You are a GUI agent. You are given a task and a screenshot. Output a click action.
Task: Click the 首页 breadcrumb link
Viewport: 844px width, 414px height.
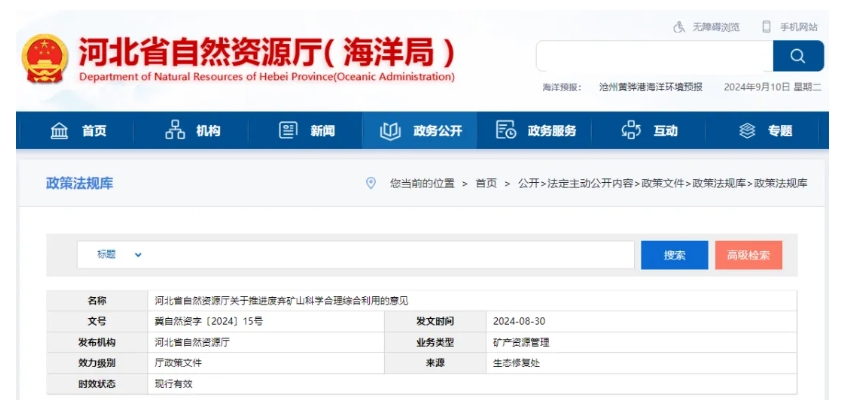point(486,183)
